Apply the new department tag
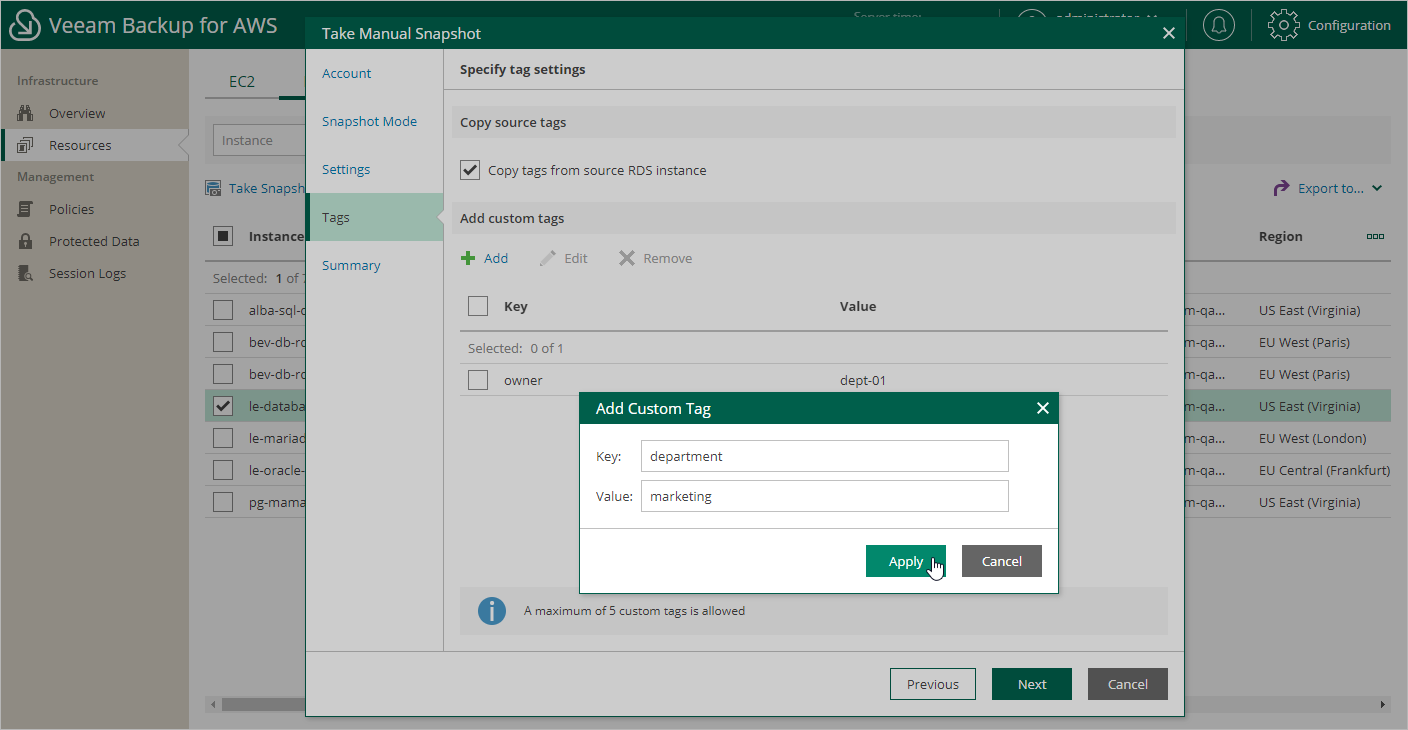1408x730 pixels. (x=905, y=561)
